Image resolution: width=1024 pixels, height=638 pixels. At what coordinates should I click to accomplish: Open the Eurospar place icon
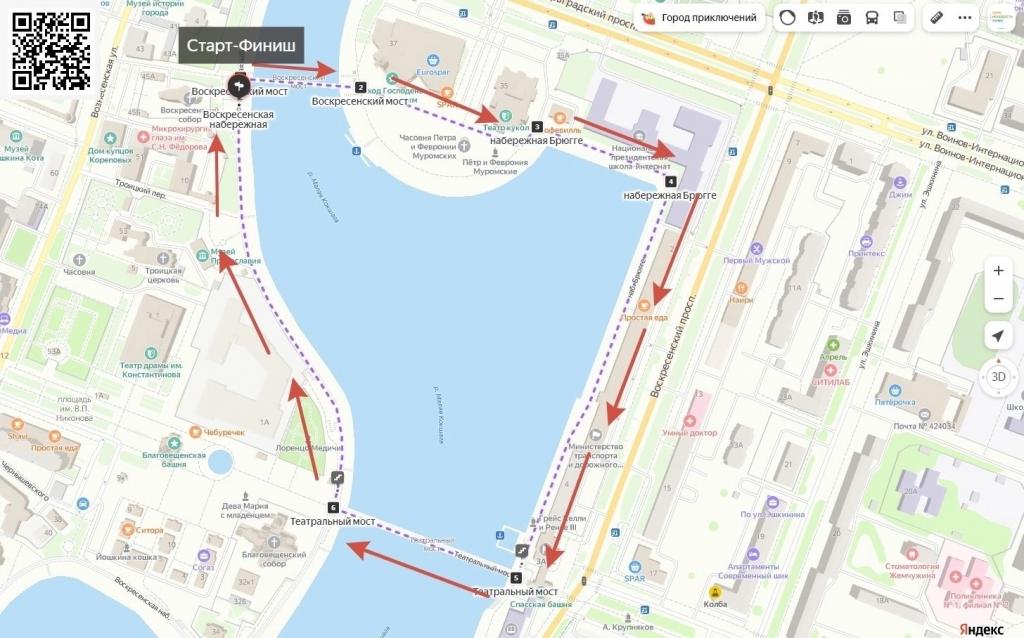pyautogui.click(x=433, y=61)
